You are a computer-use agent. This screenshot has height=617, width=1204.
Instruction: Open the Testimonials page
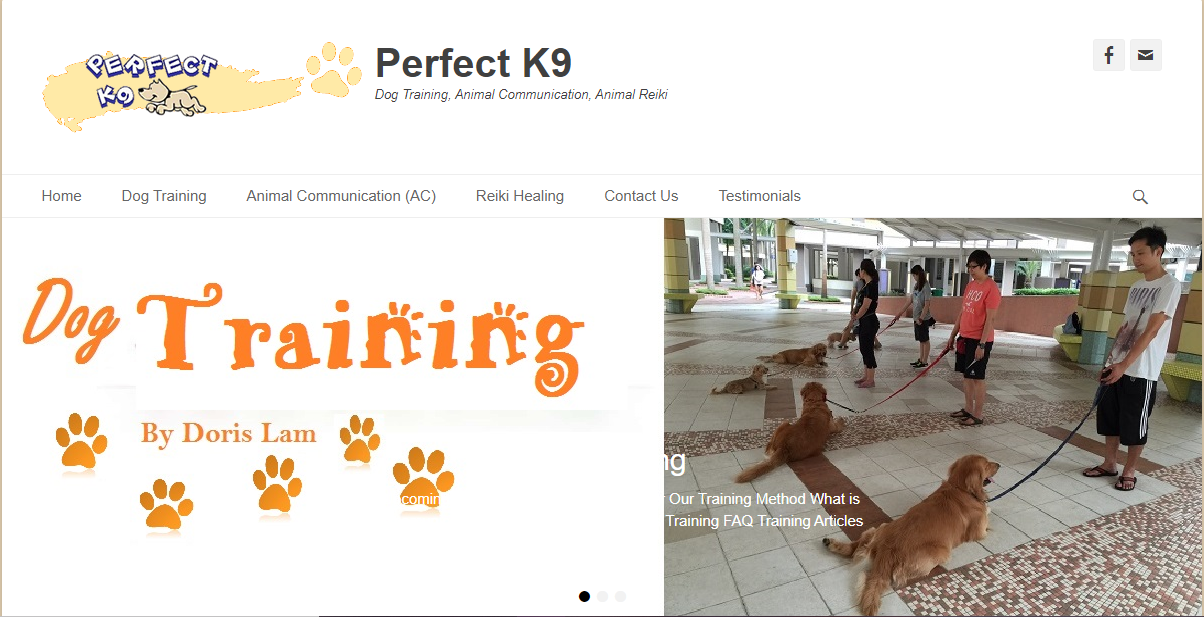coord(760,196)
